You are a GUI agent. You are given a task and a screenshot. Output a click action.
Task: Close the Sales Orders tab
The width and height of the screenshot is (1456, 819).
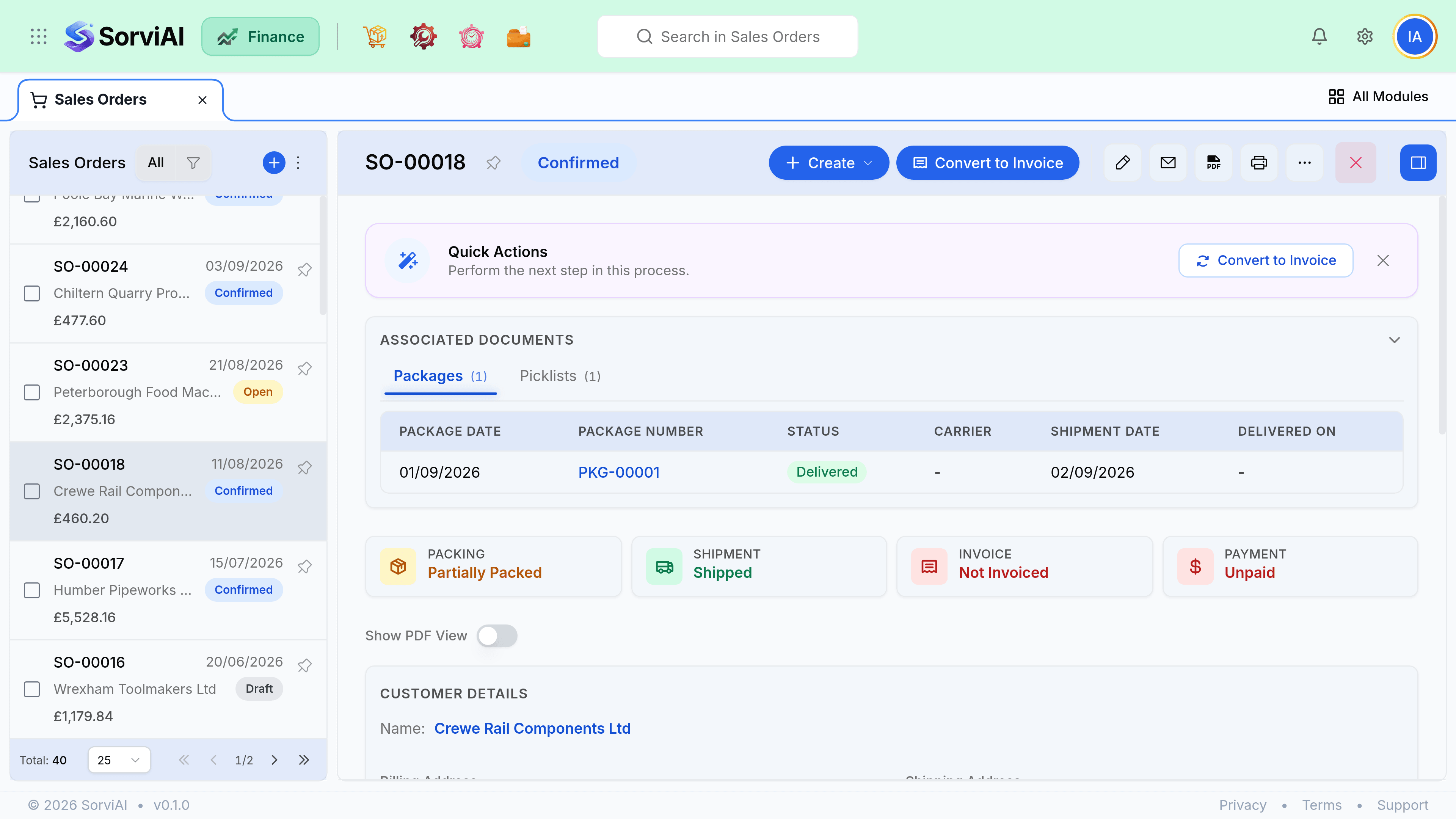(x=202, y=100)
